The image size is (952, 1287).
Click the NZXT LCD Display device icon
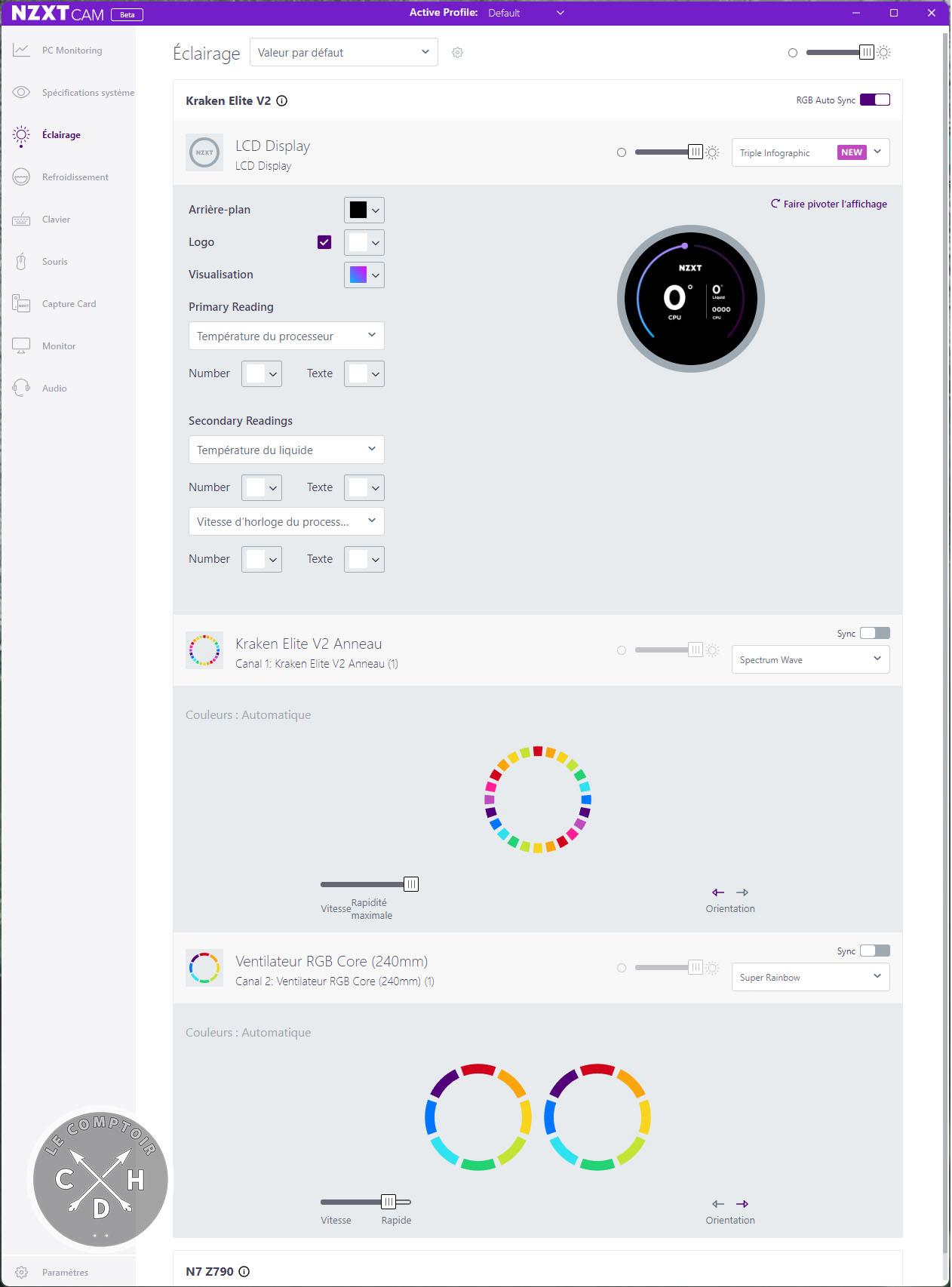pyautogui.click(x=204, y=152)
